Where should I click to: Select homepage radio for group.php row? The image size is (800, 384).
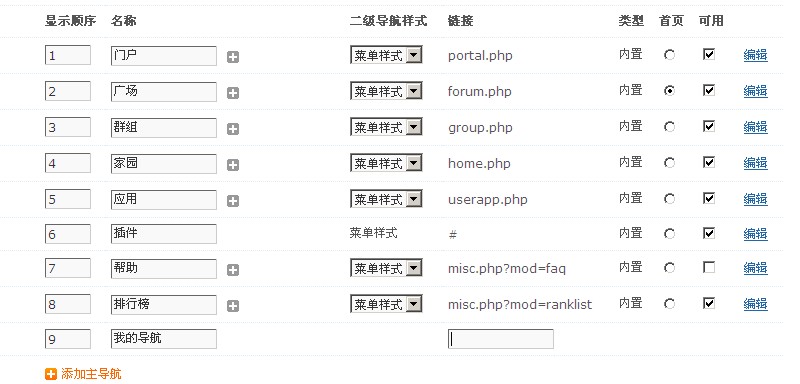[669, 126]
